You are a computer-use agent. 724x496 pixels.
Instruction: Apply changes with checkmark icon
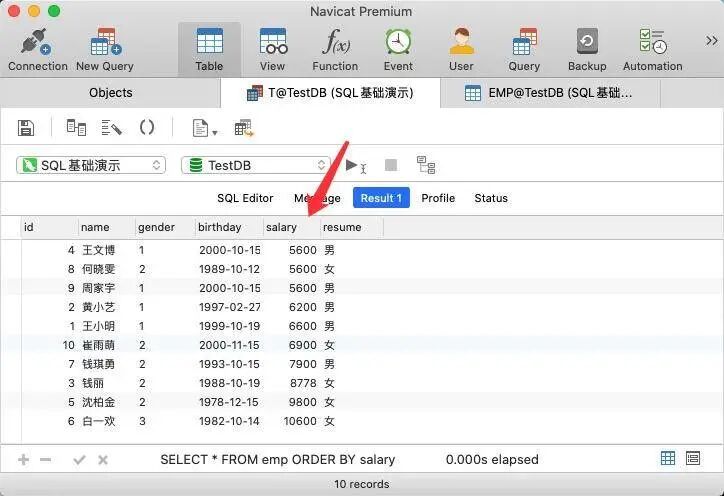79,460
